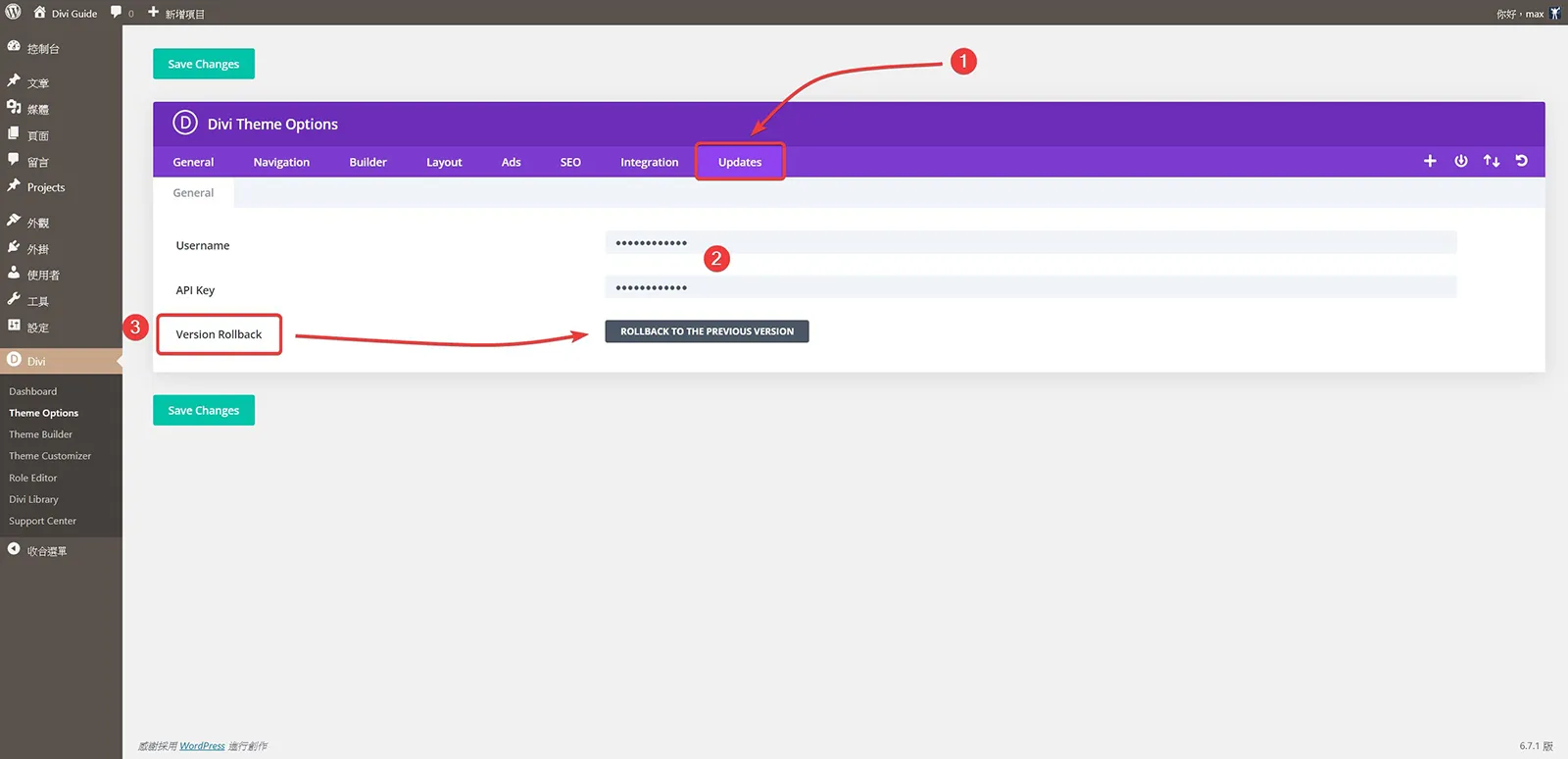This screenshot has width=1568, height=759.
Task: Click the Users person icon
Action: pyautogui.click(x=14, y=274)
